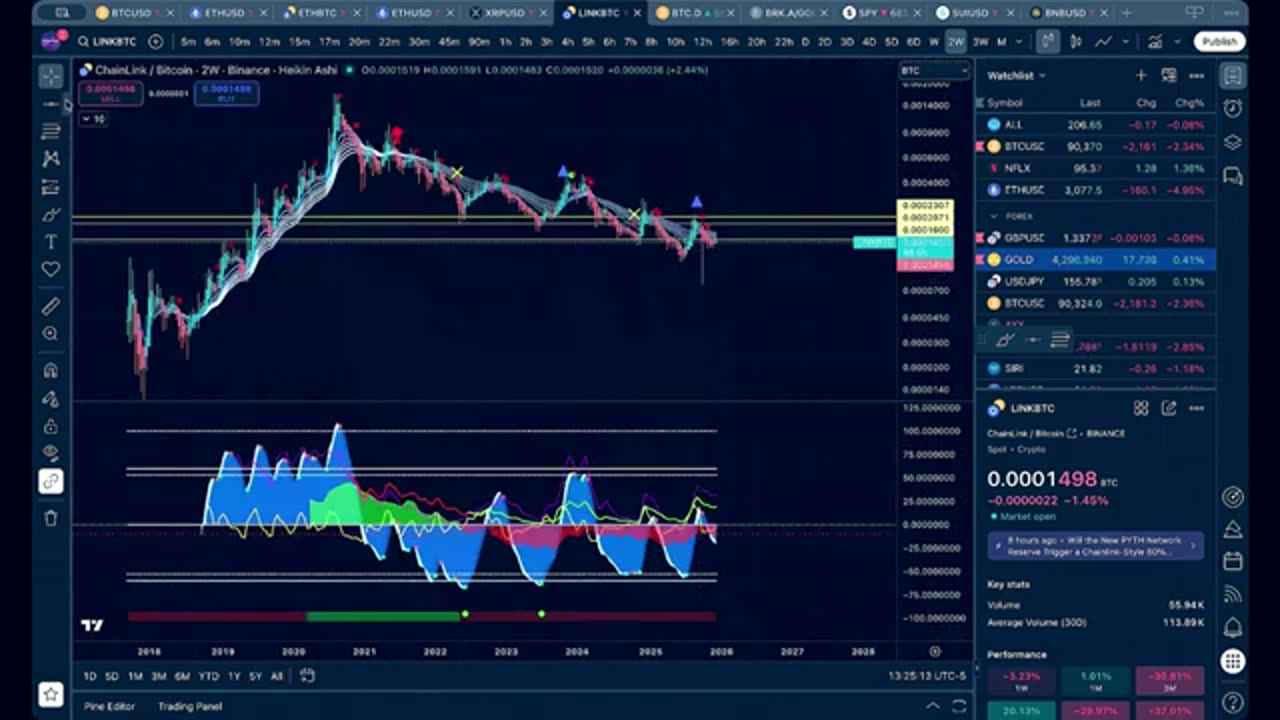Lock all drawing tools

point(51,427)
